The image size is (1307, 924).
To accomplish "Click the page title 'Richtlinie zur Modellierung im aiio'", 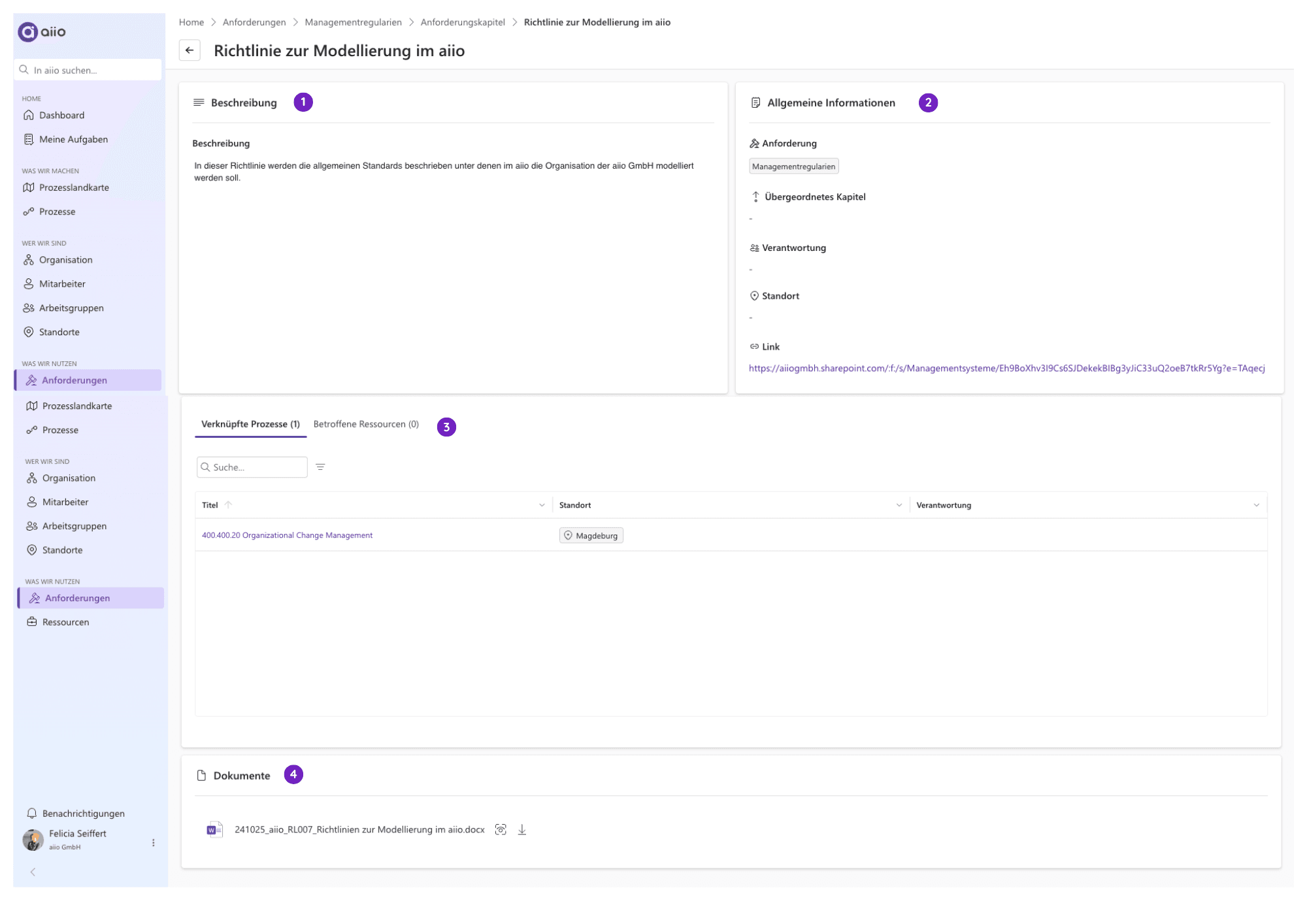I will (339, 51).
